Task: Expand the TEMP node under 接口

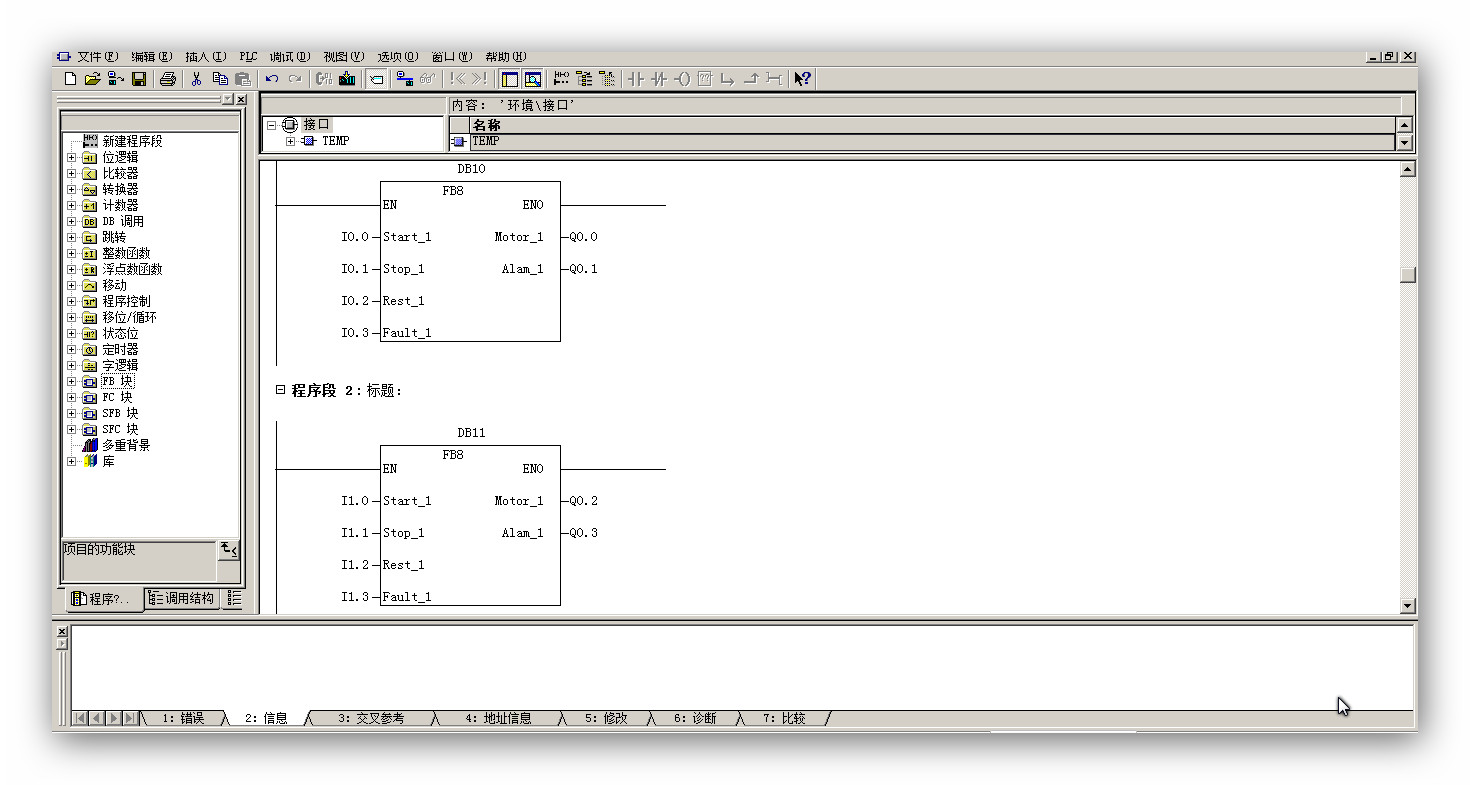Action: click(291, 141)
